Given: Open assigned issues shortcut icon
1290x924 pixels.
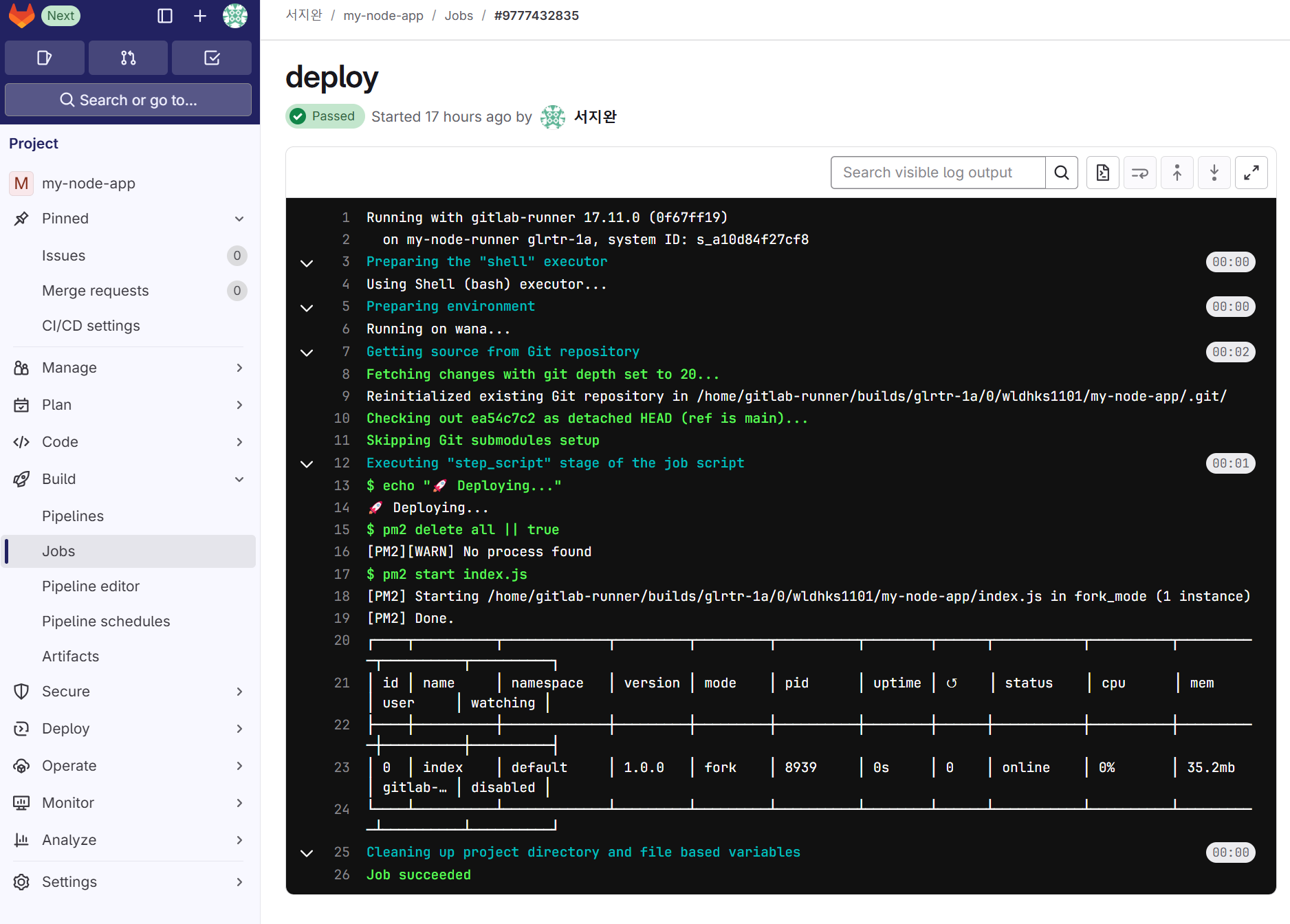Looking at the screenshot, I should click(x=45, y=58).
